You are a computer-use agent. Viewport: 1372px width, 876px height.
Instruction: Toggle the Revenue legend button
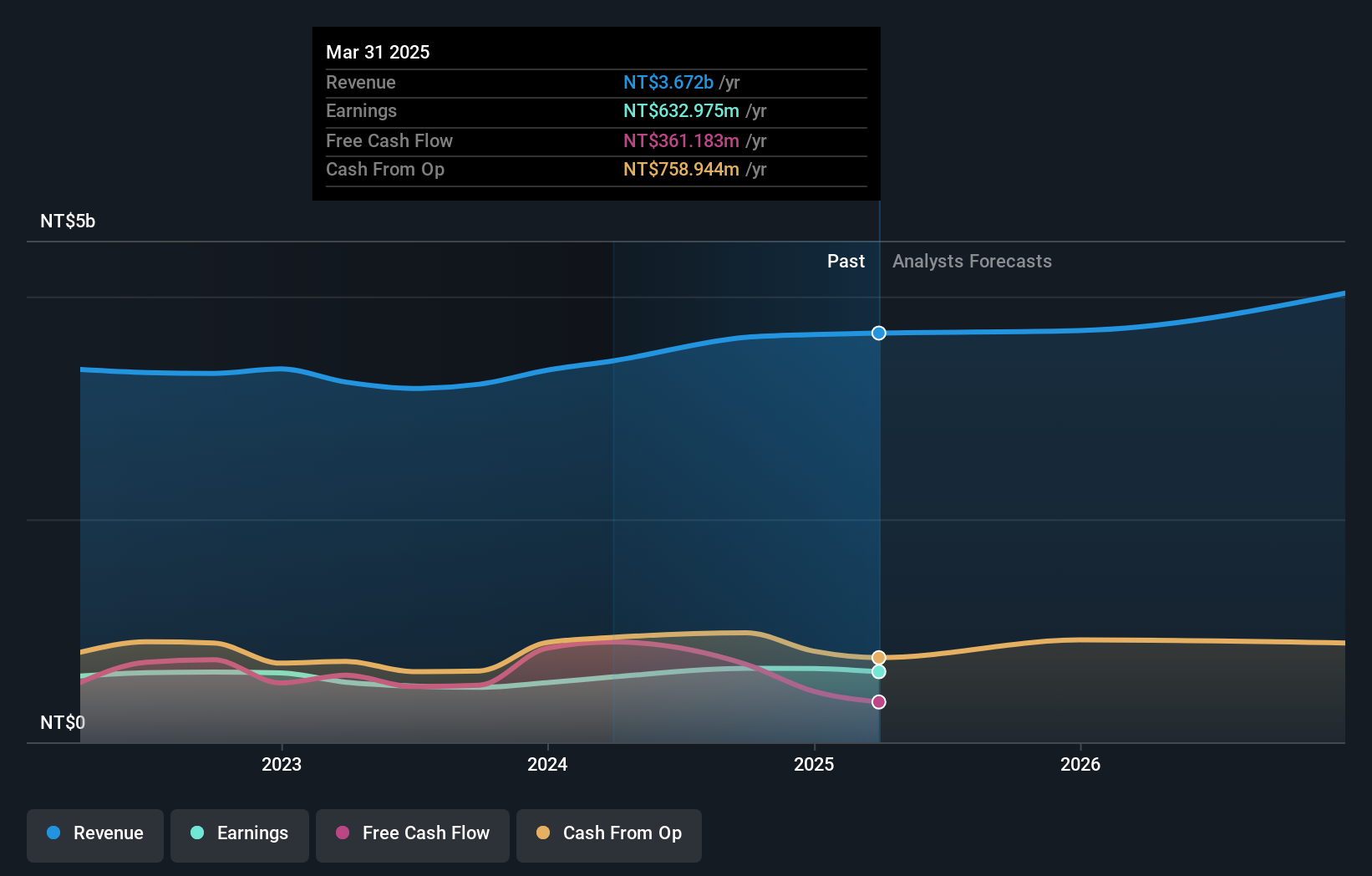[x=95, y=835]
